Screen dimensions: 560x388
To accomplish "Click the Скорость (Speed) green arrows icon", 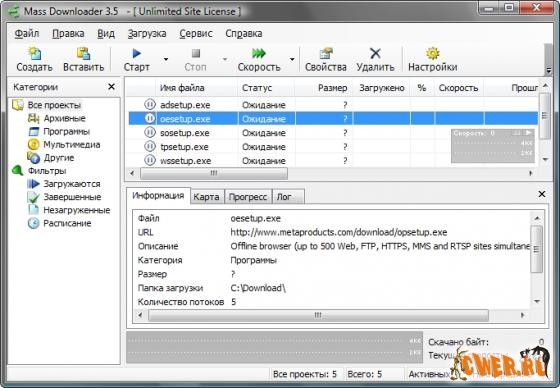I will point(259,54).
